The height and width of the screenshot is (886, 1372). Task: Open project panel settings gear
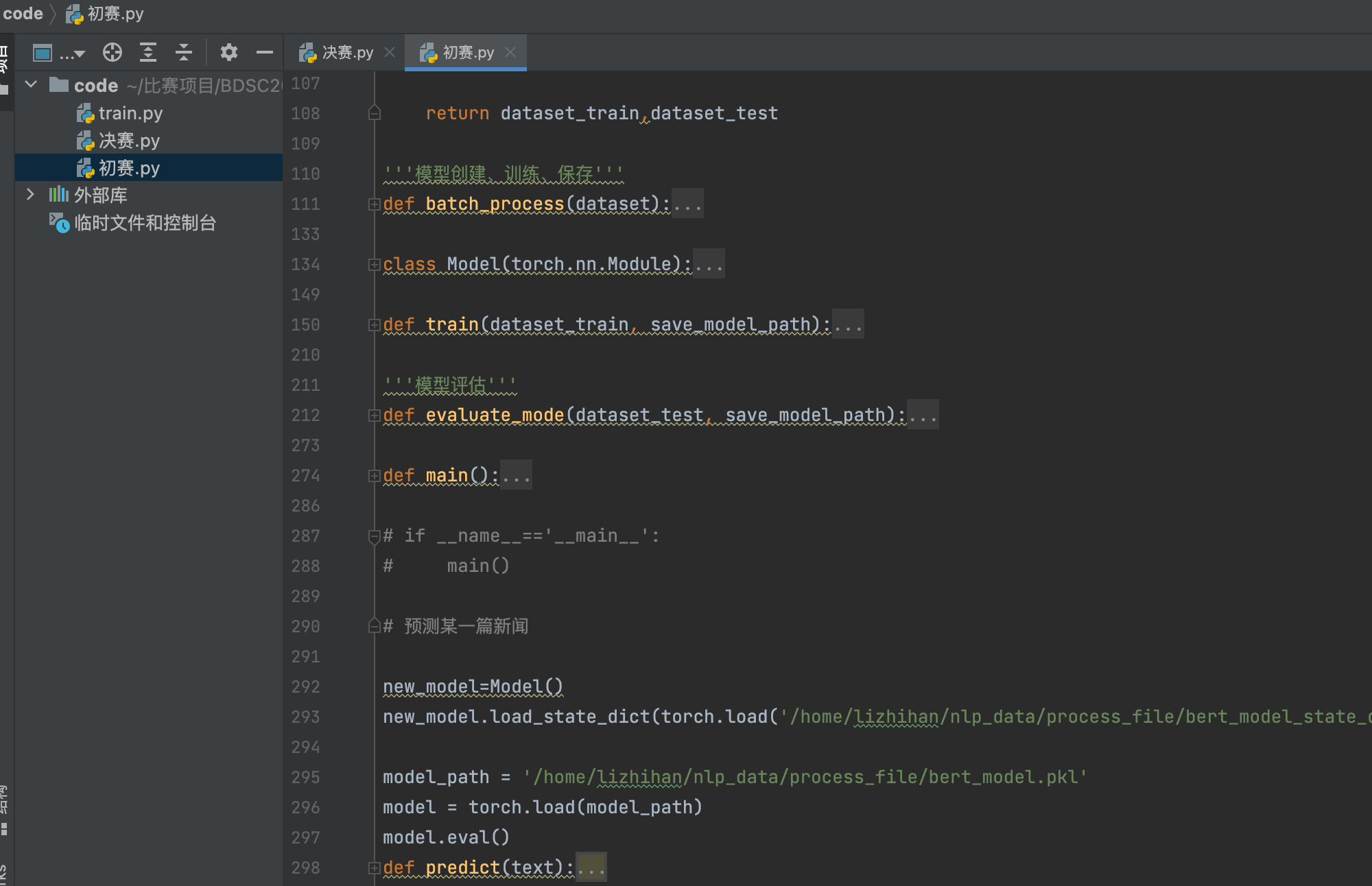click(x=228, y=53)
